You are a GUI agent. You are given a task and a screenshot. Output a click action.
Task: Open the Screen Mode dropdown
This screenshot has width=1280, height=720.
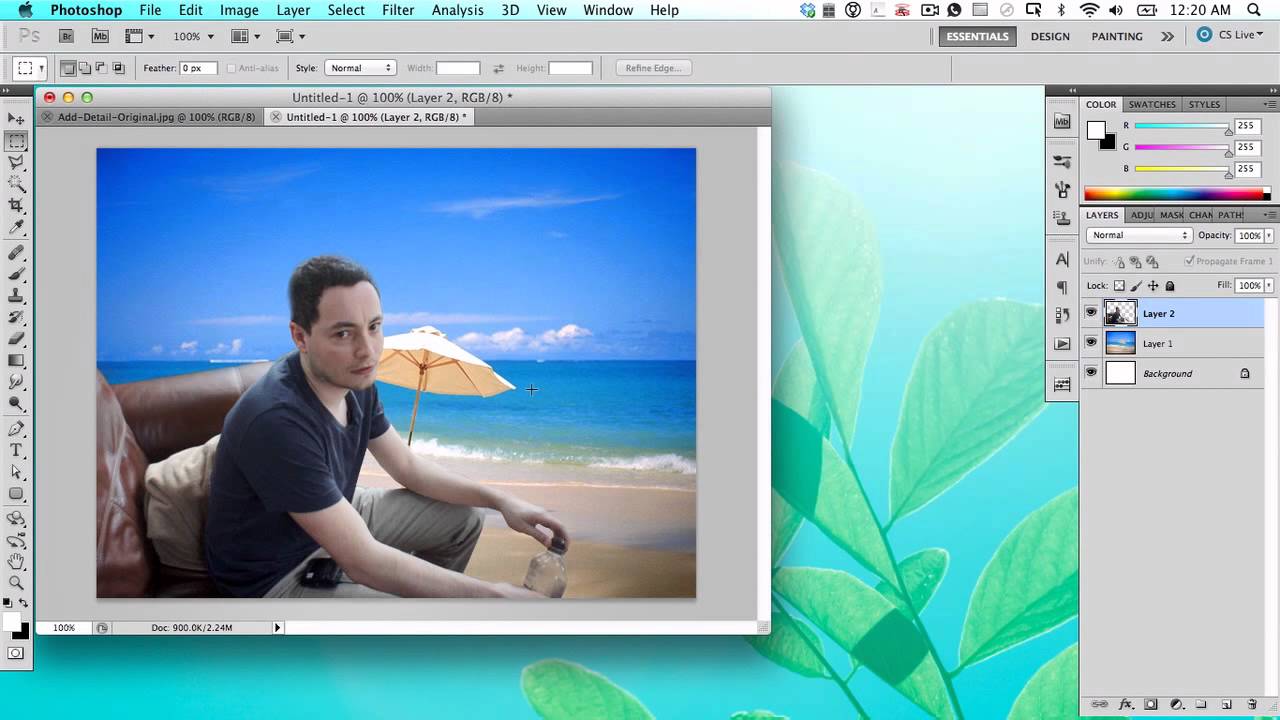coord(290,36)
